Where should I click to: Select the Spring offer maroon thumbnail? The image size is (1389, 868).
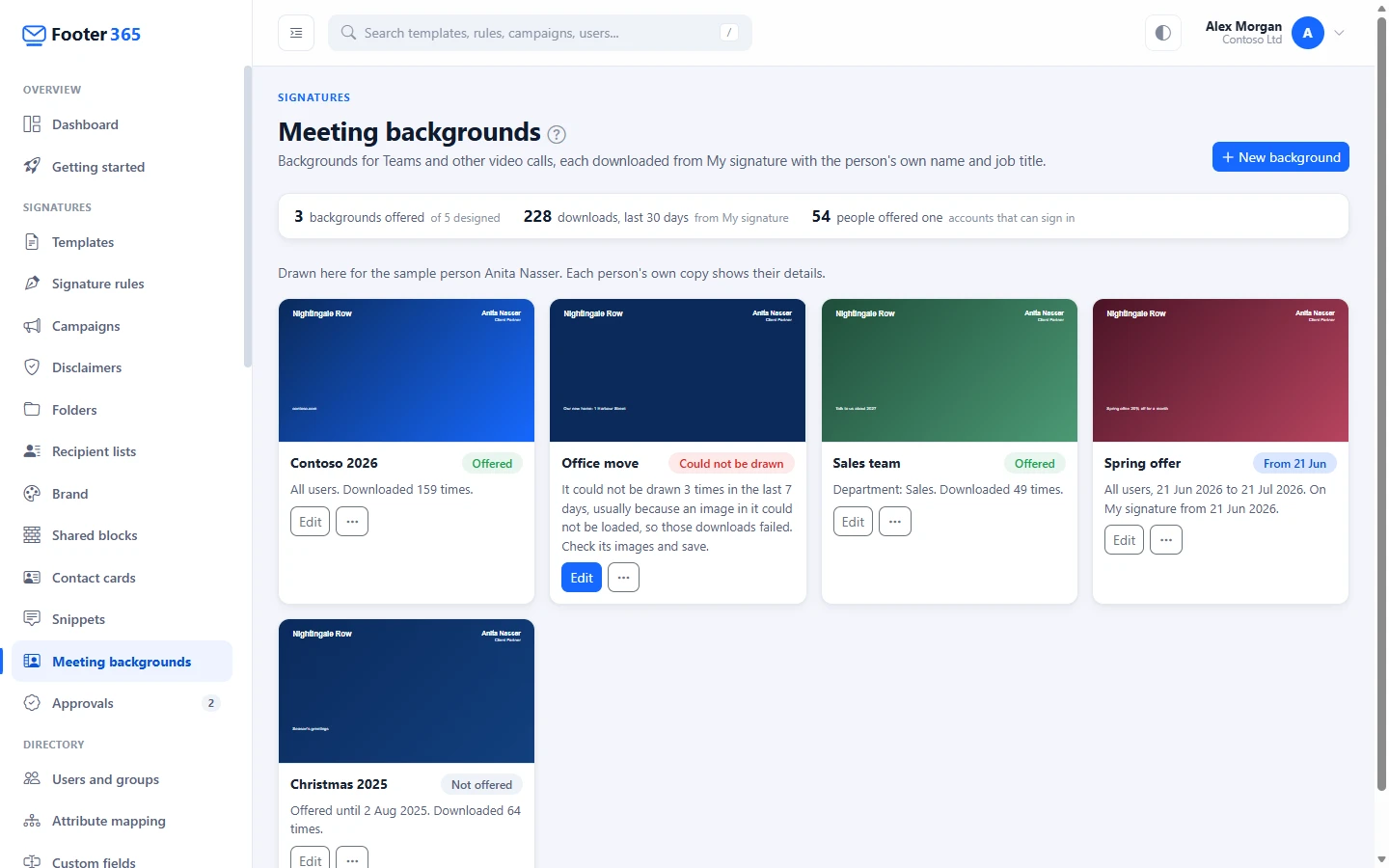pyautogui.click(x=1220, y=370)
